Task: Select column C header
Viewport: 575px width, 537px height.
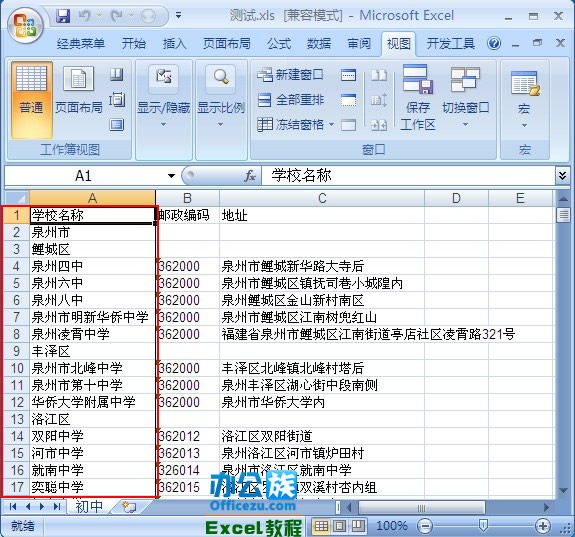Action: (x=322, y=198)
